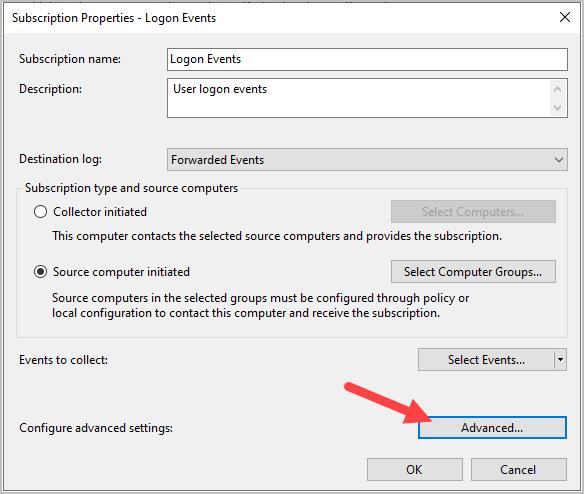Click the title 'Subscription Properties - Logon Events'
Viewport: 584px width, 494px height.
pyautogui.click(x=114, y=18)
